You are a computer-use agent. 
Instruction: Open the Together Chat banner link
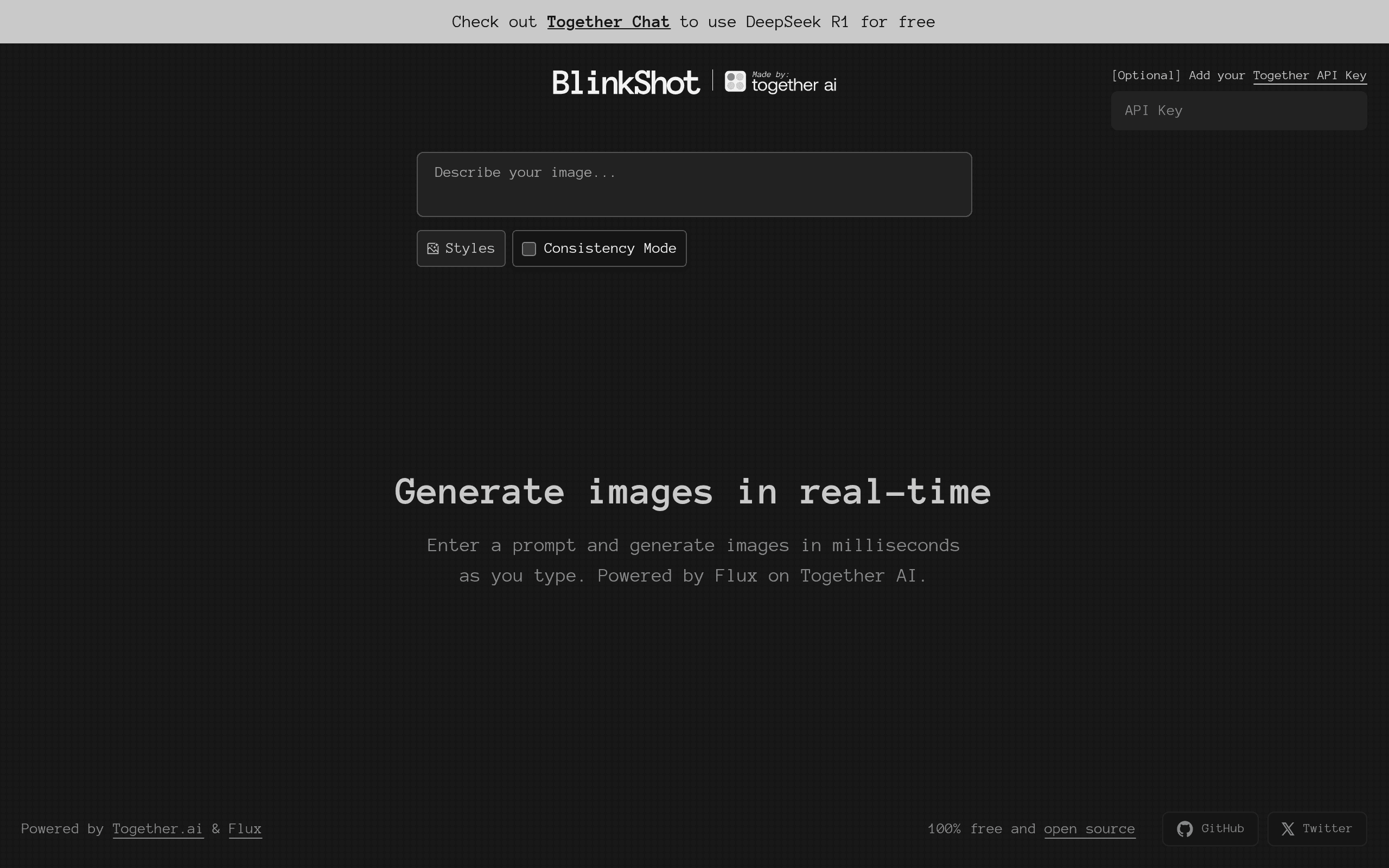[x=608, y=22]
